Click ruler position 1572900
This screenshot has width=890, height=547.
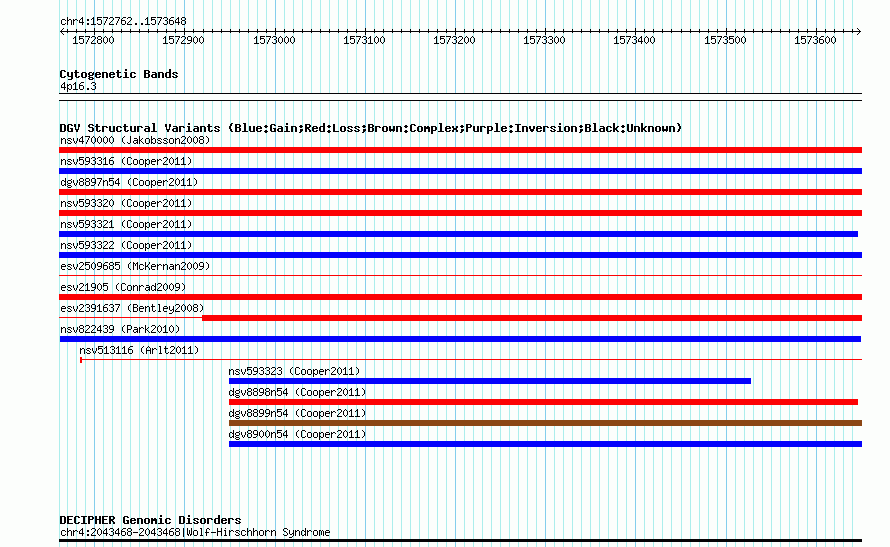(183, 40)
